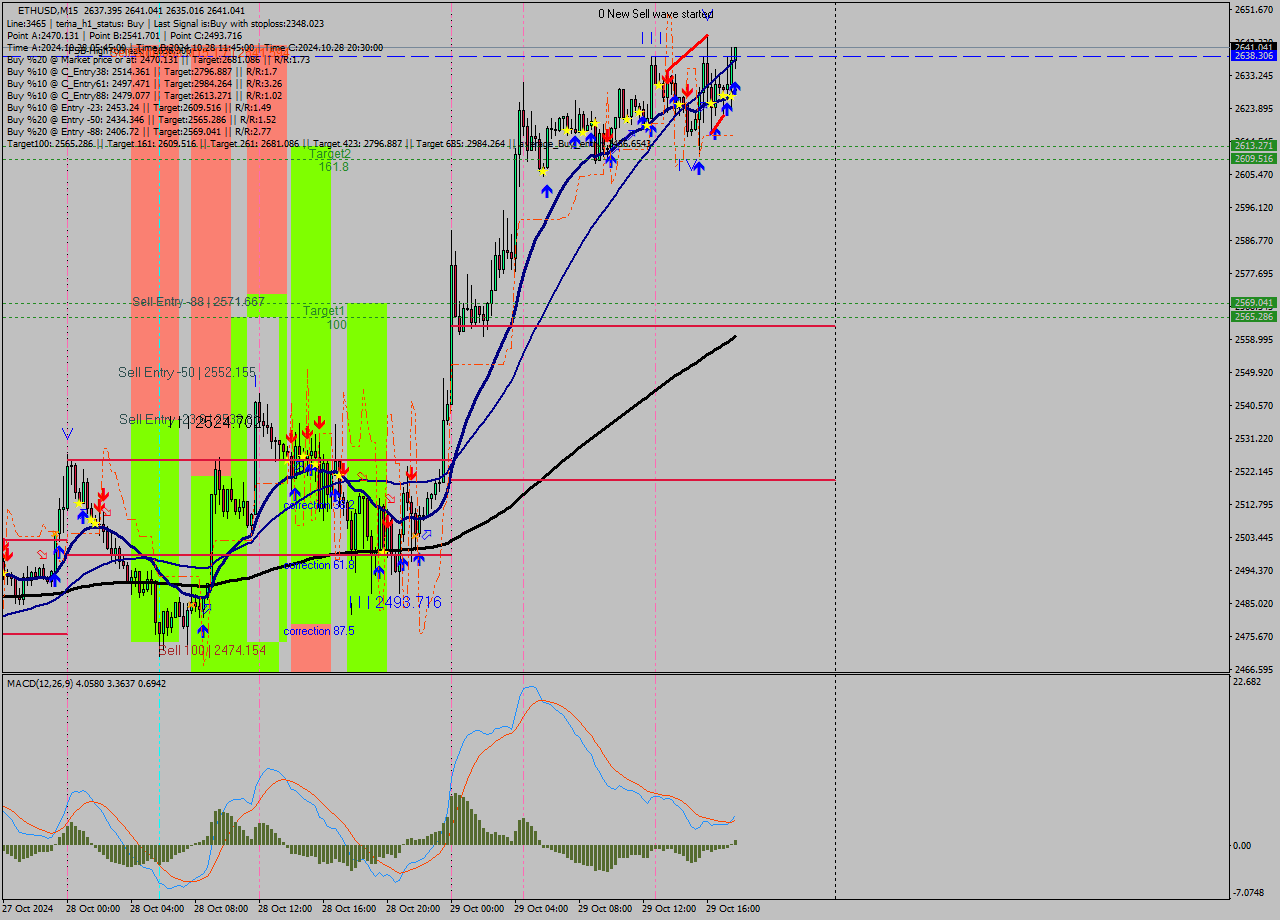
Task: Select the 29 Oct 16:00 time label
Action: coord(733,909)
